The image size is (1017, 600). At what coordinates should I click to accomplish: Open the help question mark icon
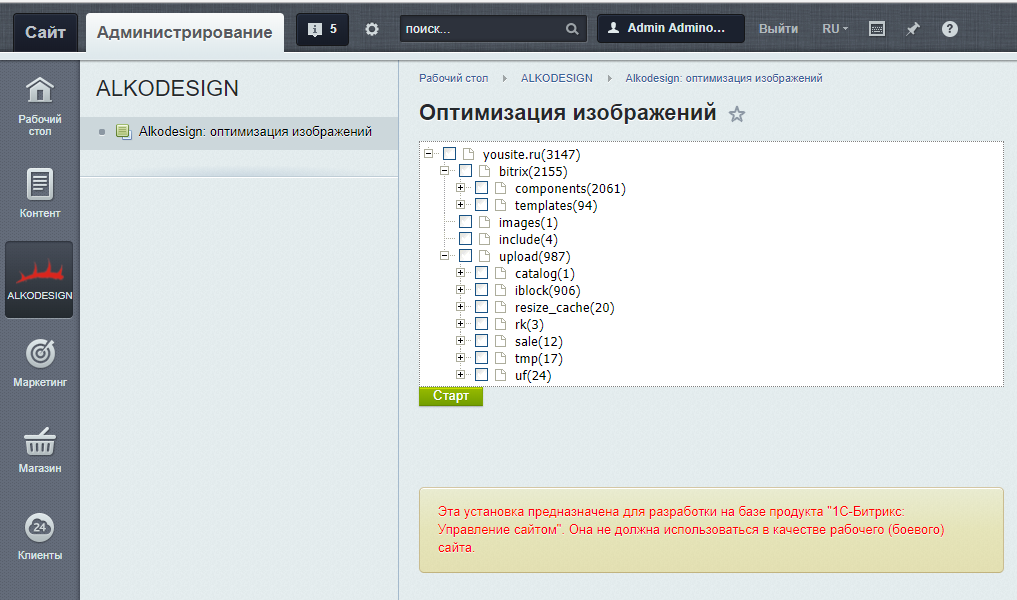coord(949,29)
